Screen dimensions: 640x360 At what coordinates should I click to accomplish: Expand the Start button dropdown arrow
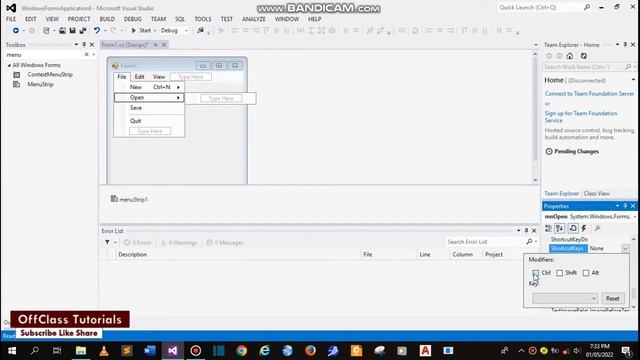(155, 31)
